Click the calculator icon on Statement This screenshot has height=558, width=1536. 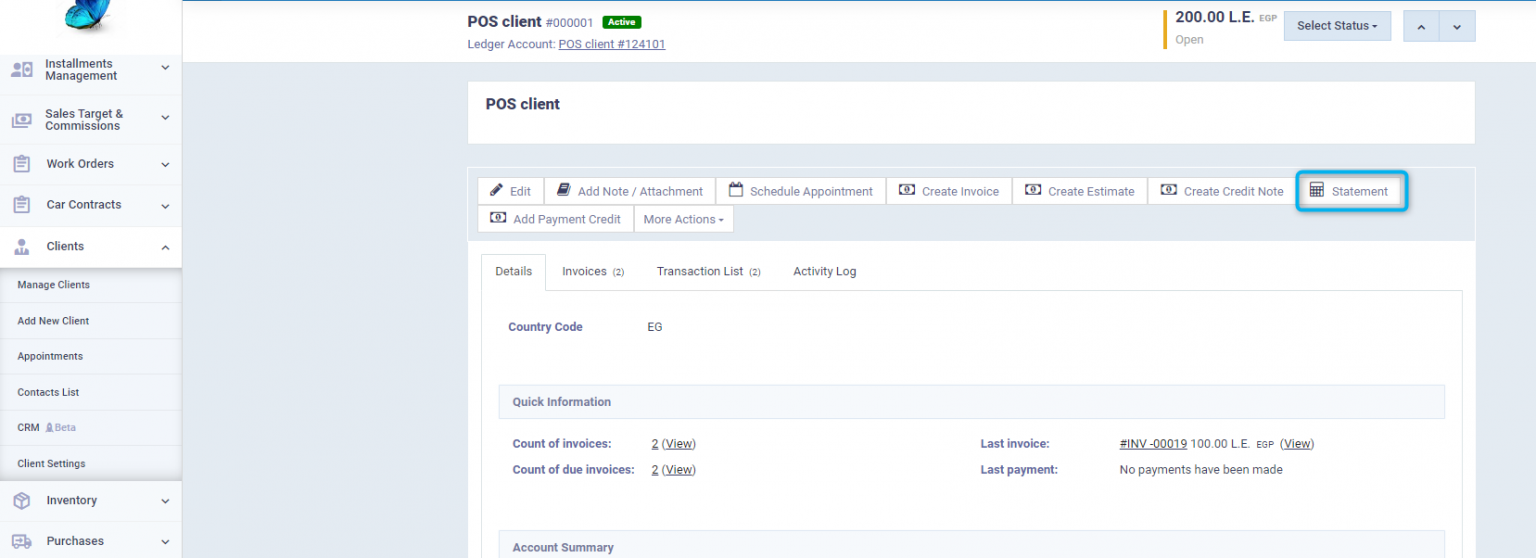coord(1317,190)
